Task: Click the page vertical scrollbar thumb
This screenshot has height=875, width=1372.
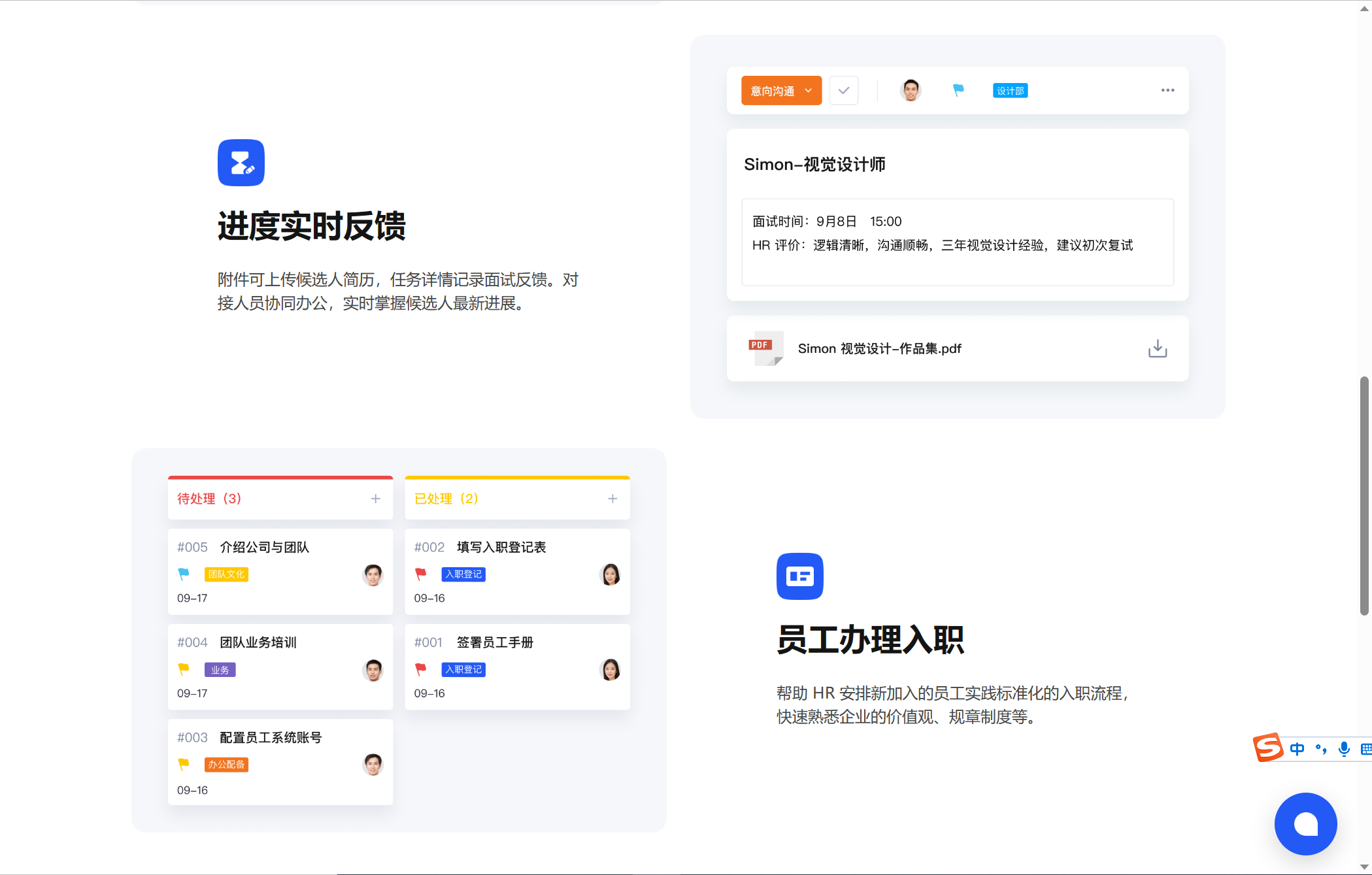Action: coord(1364,497)
